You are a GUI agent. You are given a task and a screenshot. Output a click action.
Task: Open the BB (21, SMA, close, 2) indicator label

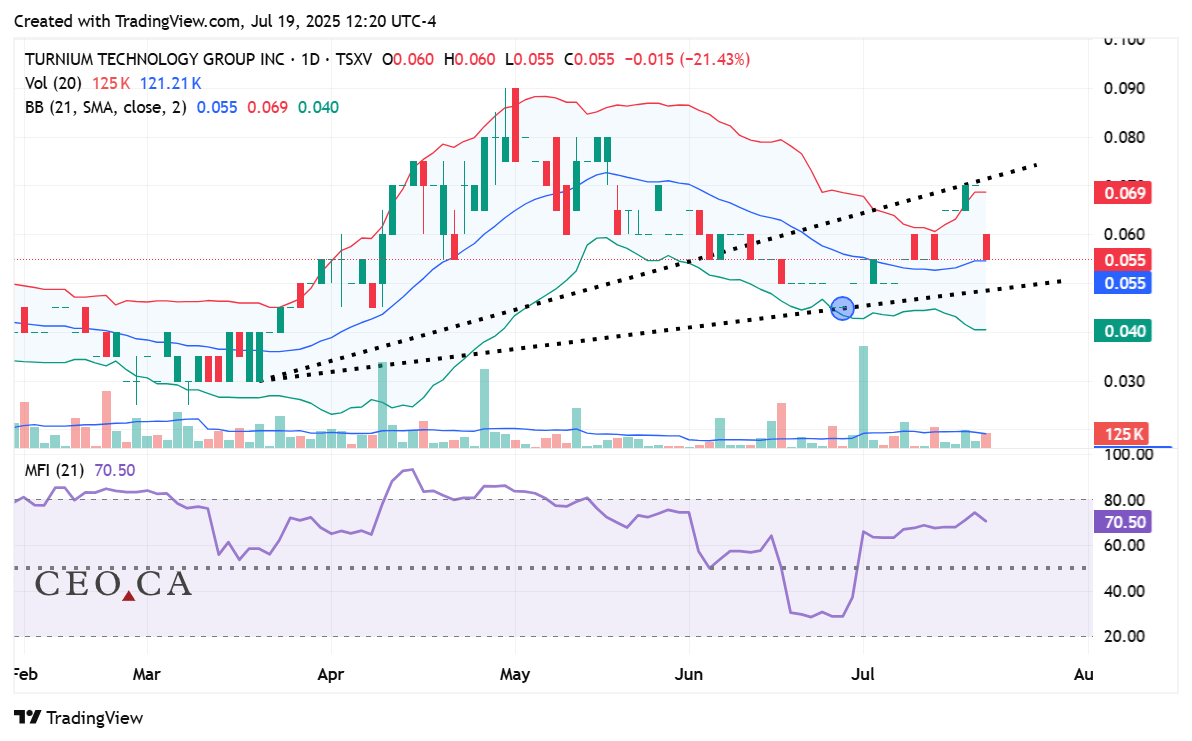[106, 107]
